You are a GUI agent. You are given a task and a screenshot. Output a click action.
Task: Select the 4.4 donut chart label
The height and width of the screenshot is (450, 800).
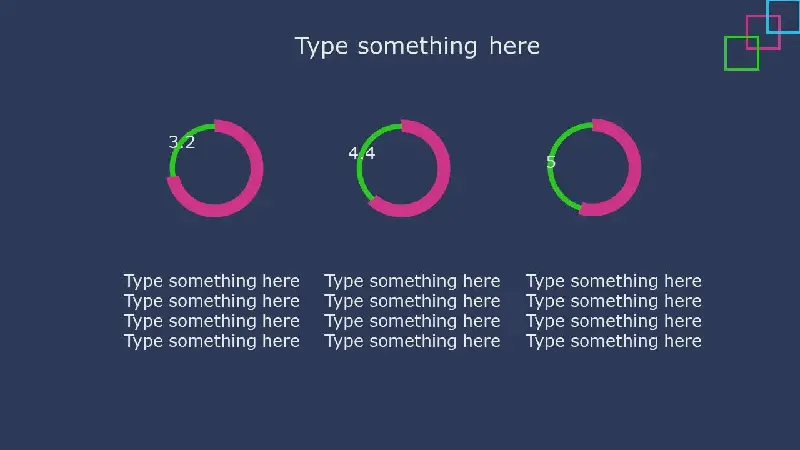click(361, 153)
